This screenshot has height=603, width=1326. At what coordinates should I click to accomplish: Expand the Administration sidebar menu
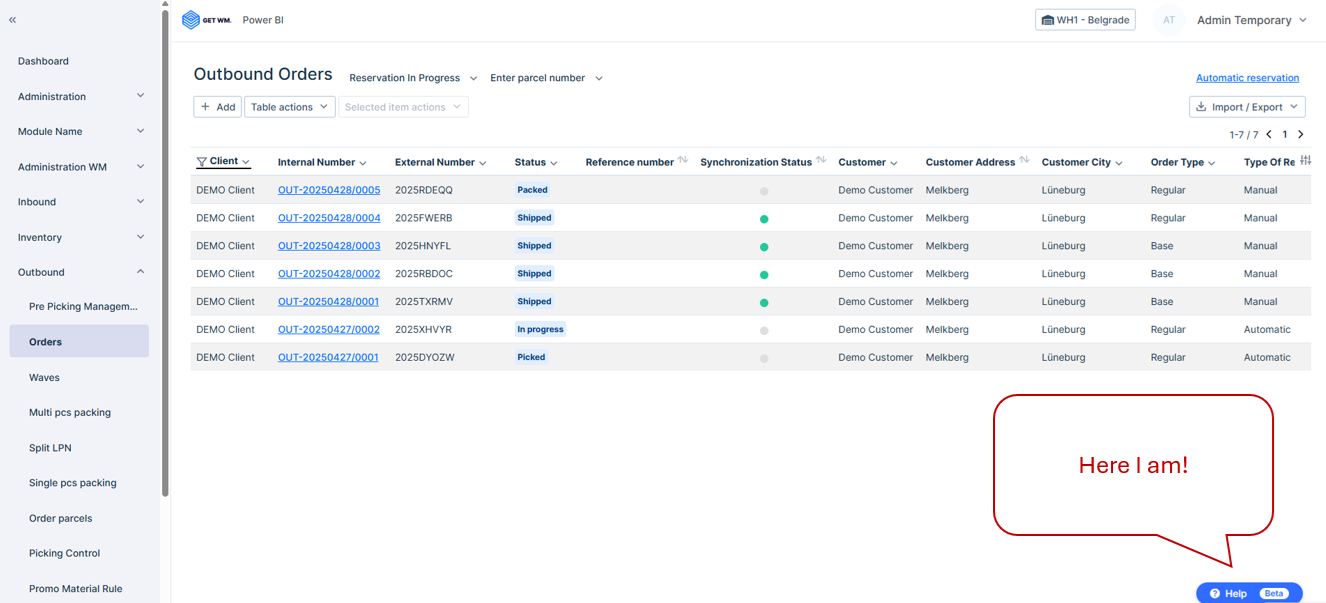point(80,96)
